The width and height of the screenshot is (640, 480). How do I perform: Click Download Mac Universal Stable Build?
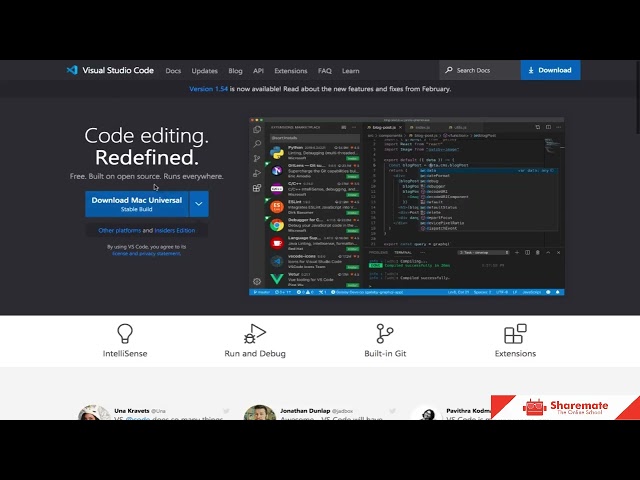coord(137,204)
